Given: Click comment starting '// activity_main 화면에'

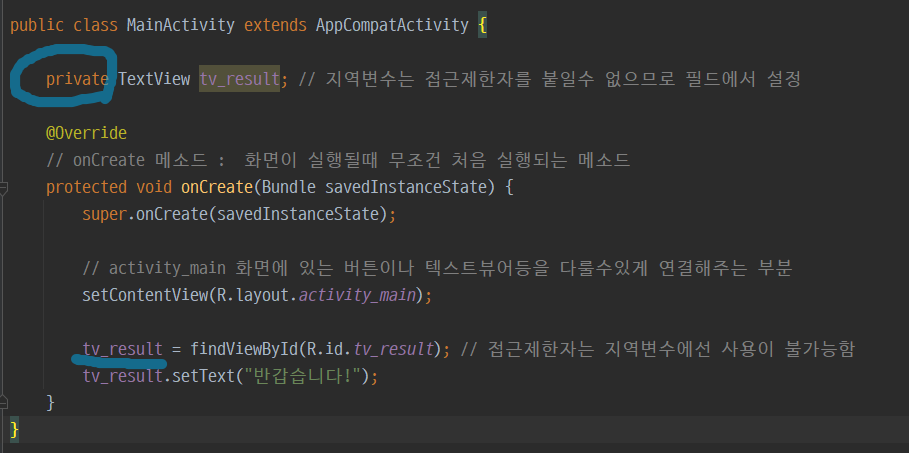Looking at the screenshot, I should [437, 269].
